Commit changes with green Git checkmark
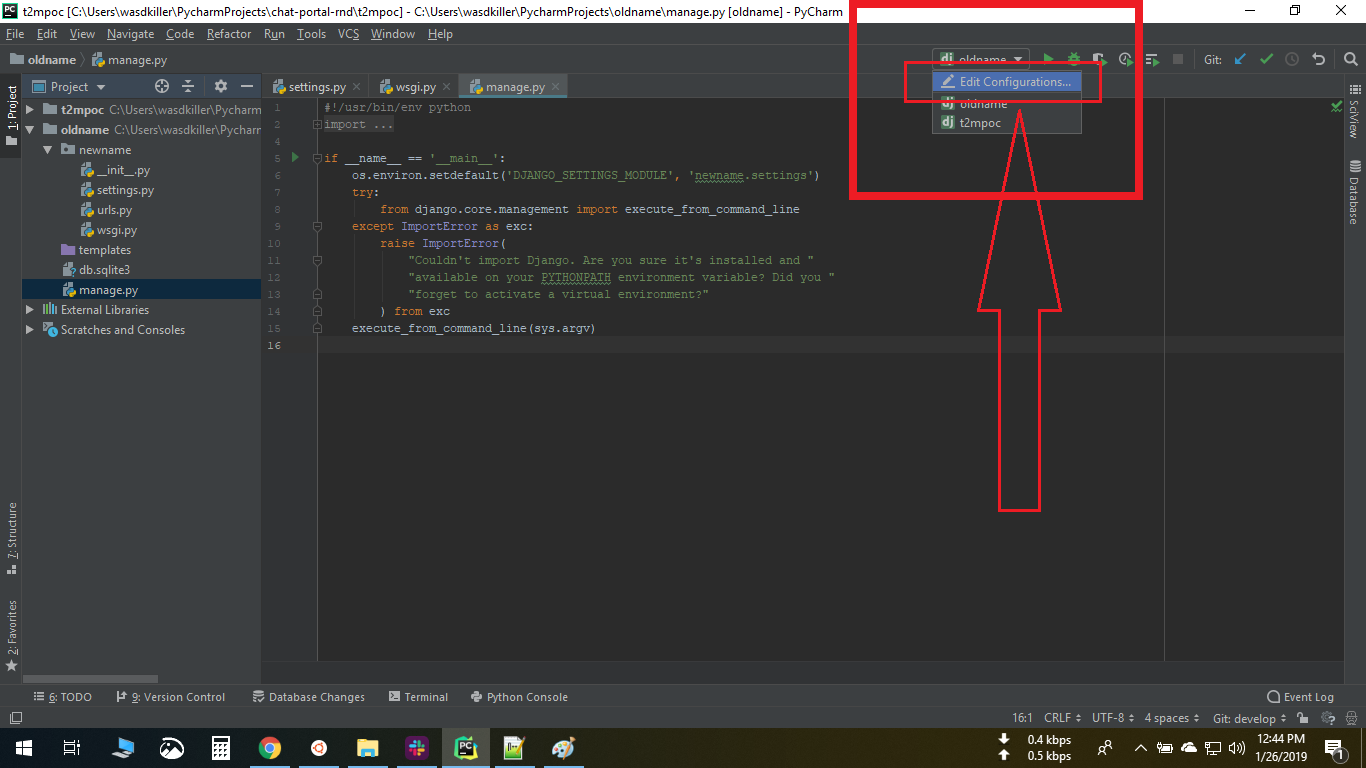Viewport: 1366px width, 768px height. pyautogui.click(x=1266, y=60)
